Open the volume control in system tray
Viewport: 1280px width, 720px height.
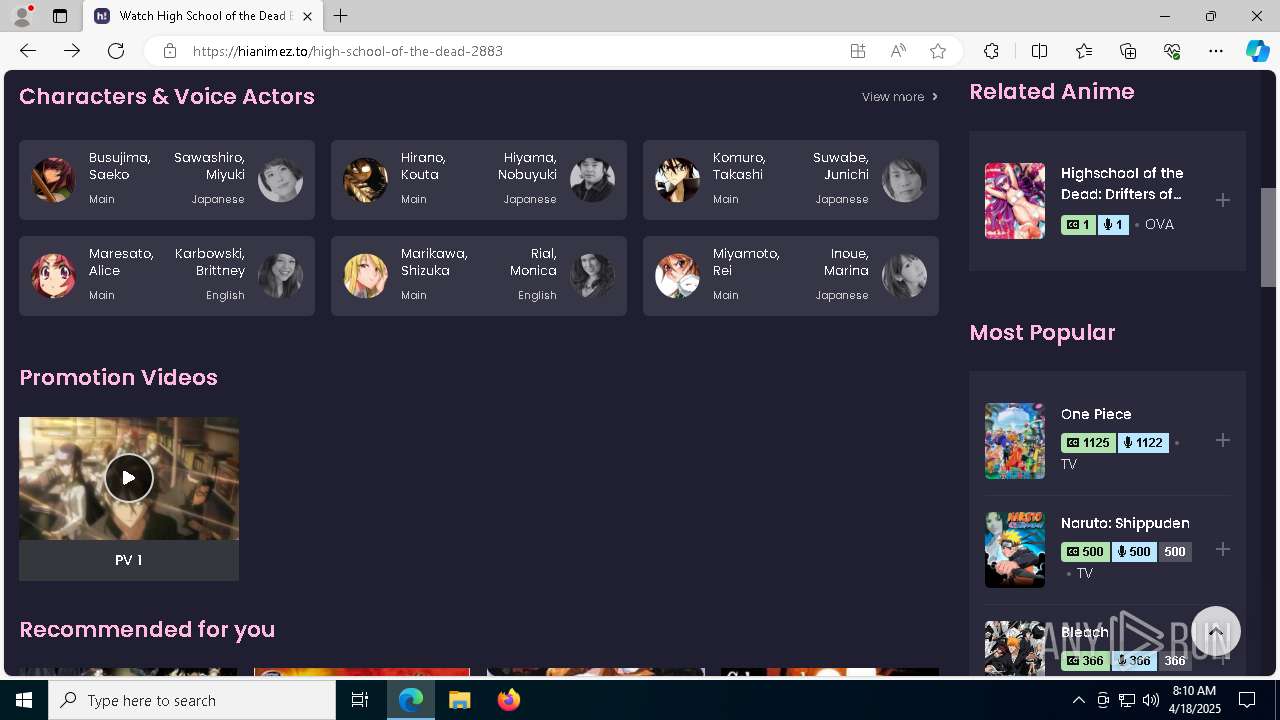click(x=1151, y=700)
